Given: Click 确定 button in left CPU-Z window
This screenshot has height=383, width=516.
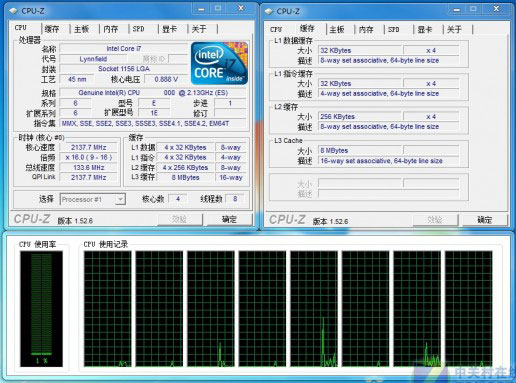Looking at the screenshot, I should click(x=229, y=219).
